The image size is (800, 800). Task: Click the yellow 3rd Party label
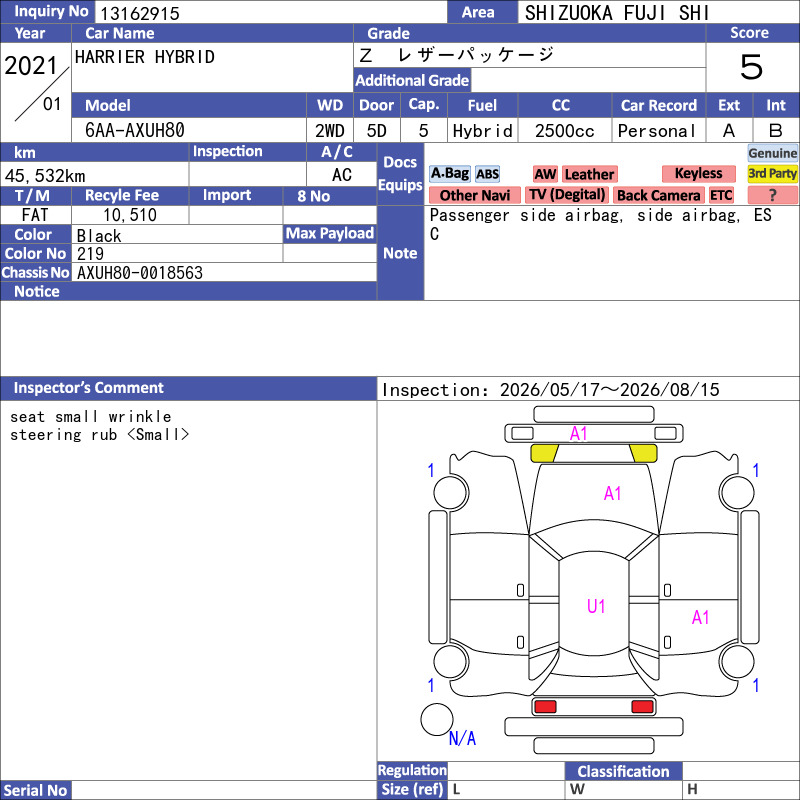772,173
